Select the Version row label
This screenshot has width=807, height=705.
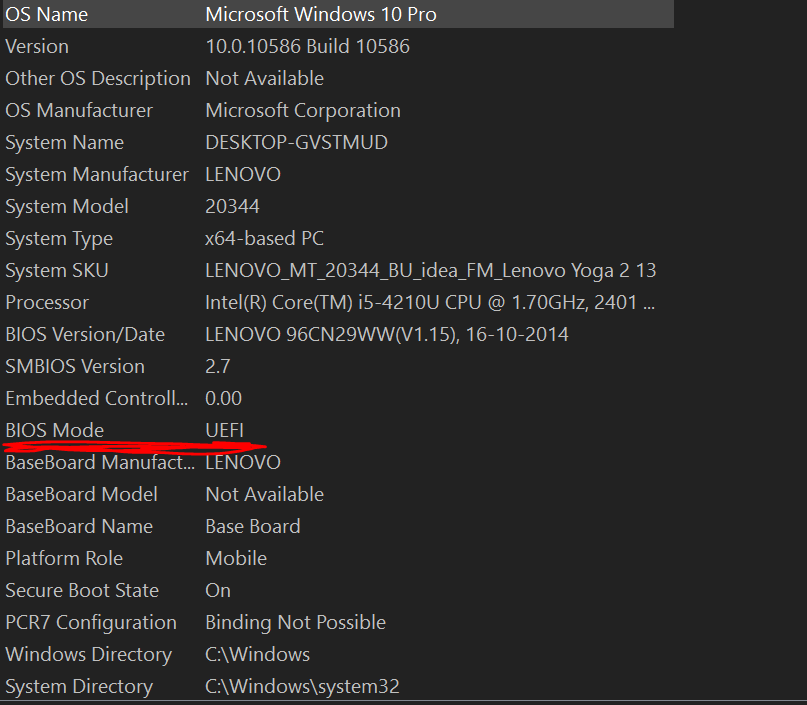click(x=37, y=46)
